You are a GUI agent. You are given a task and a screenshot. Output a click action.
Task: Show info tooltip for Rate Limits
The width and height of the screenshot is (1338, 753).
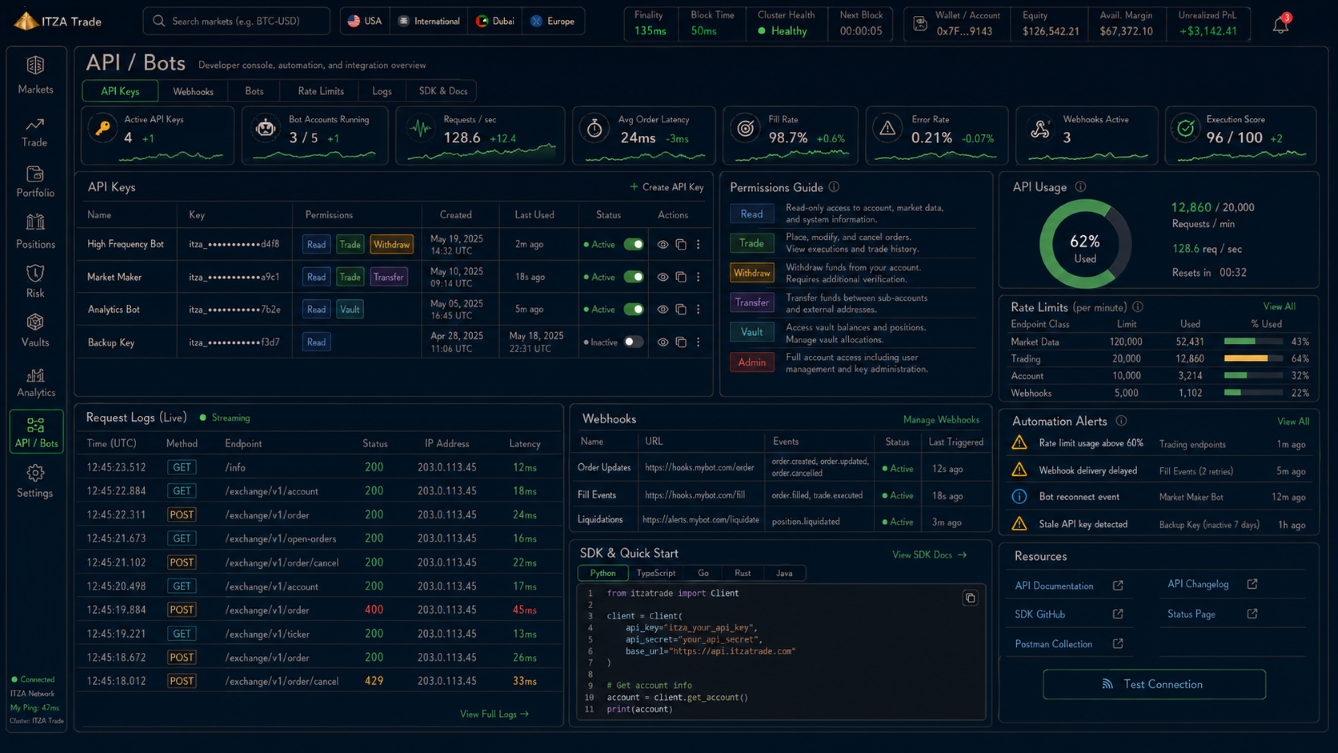1138,307
